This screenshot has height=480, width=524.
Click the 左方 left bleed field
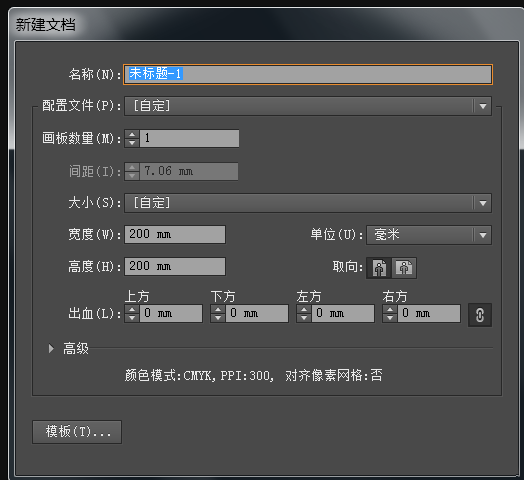[343, 314]
